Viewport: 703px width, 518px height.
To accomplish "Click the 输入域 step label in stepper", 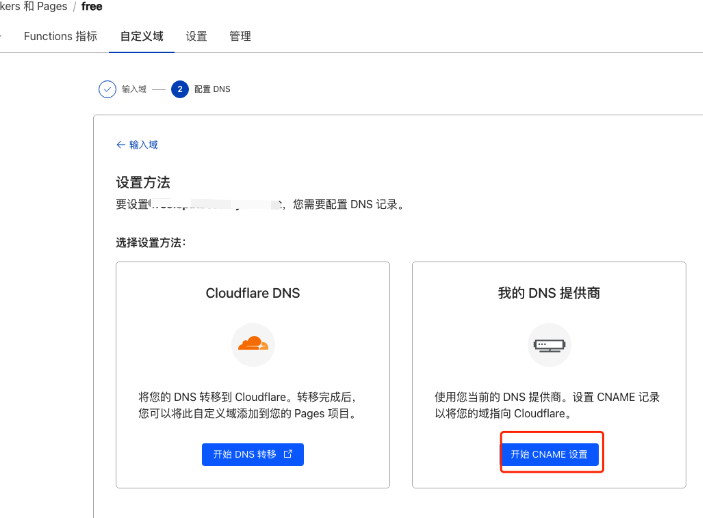I will coord(134,89).
